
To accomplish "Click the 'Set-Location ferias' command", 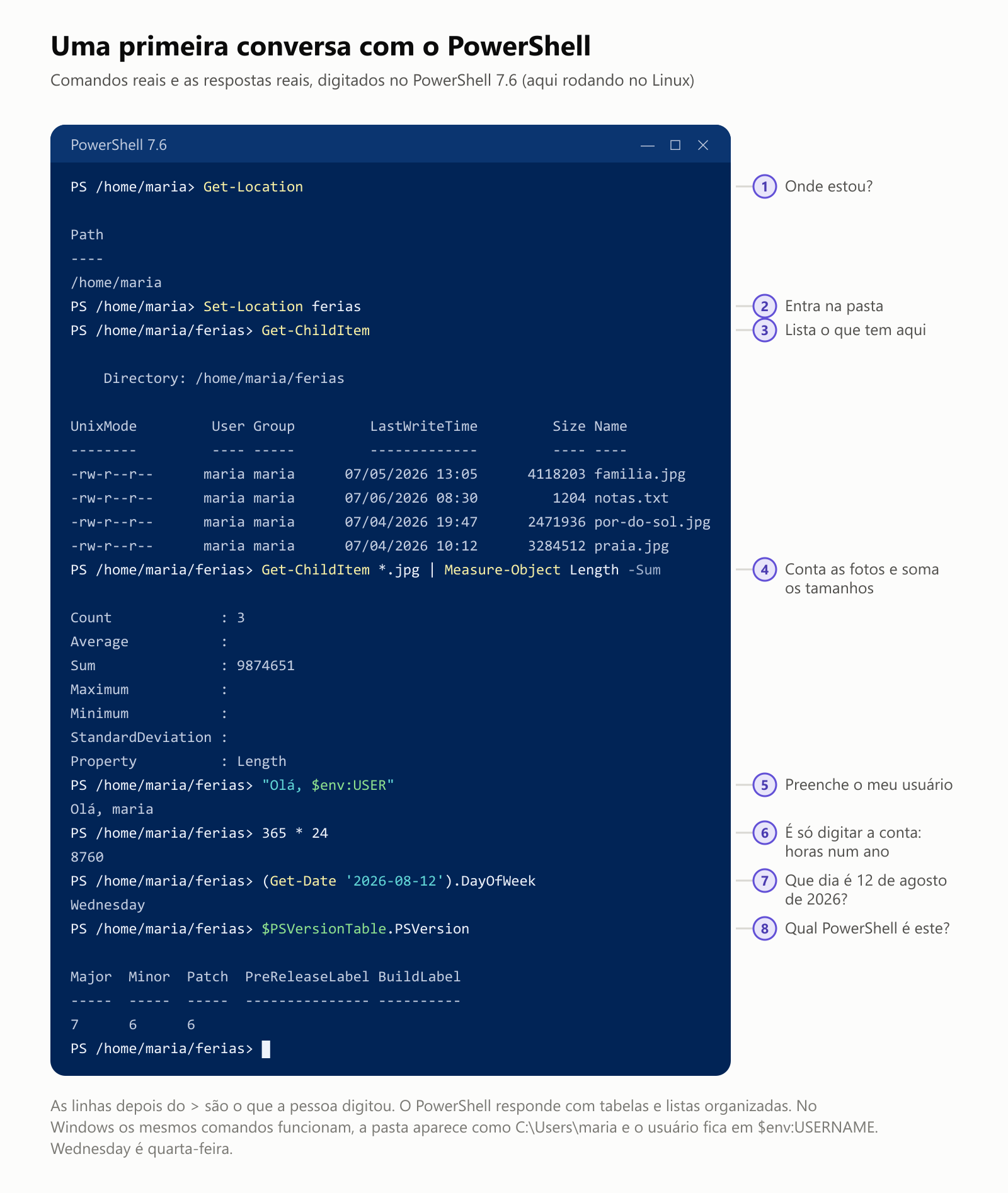I will tap(282, 307).
